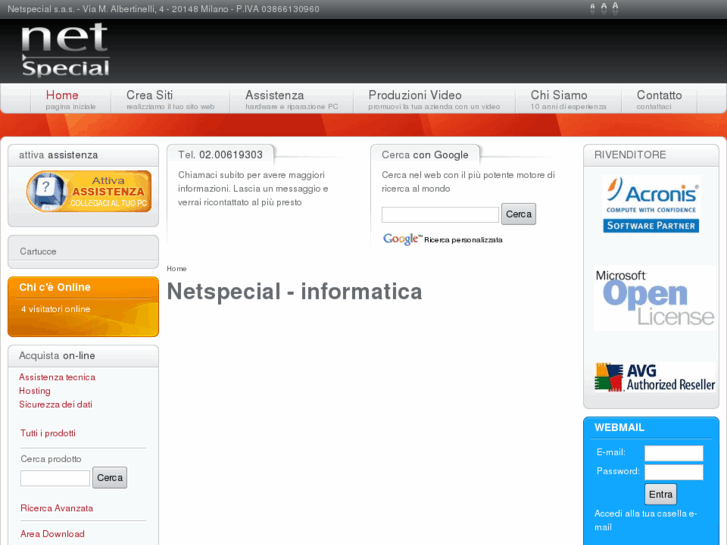Focus the webmail Password field
This screenshot has width=727, height=545.
click(x=674, y=472)
